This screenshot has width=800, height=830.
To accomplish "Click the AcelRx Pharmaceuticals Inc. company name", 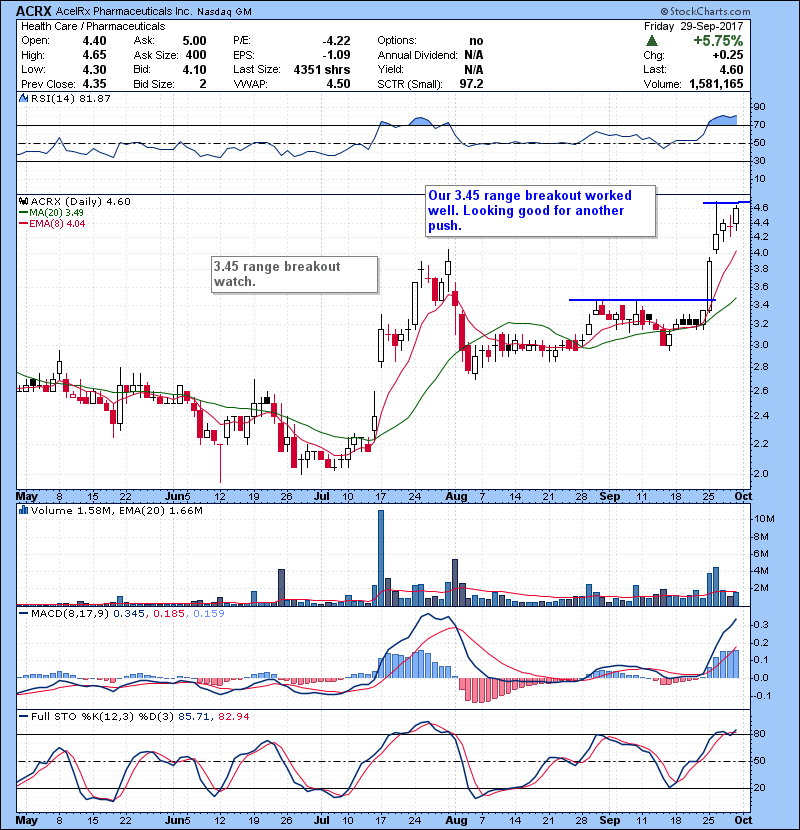I will click(x=124, y=11).
